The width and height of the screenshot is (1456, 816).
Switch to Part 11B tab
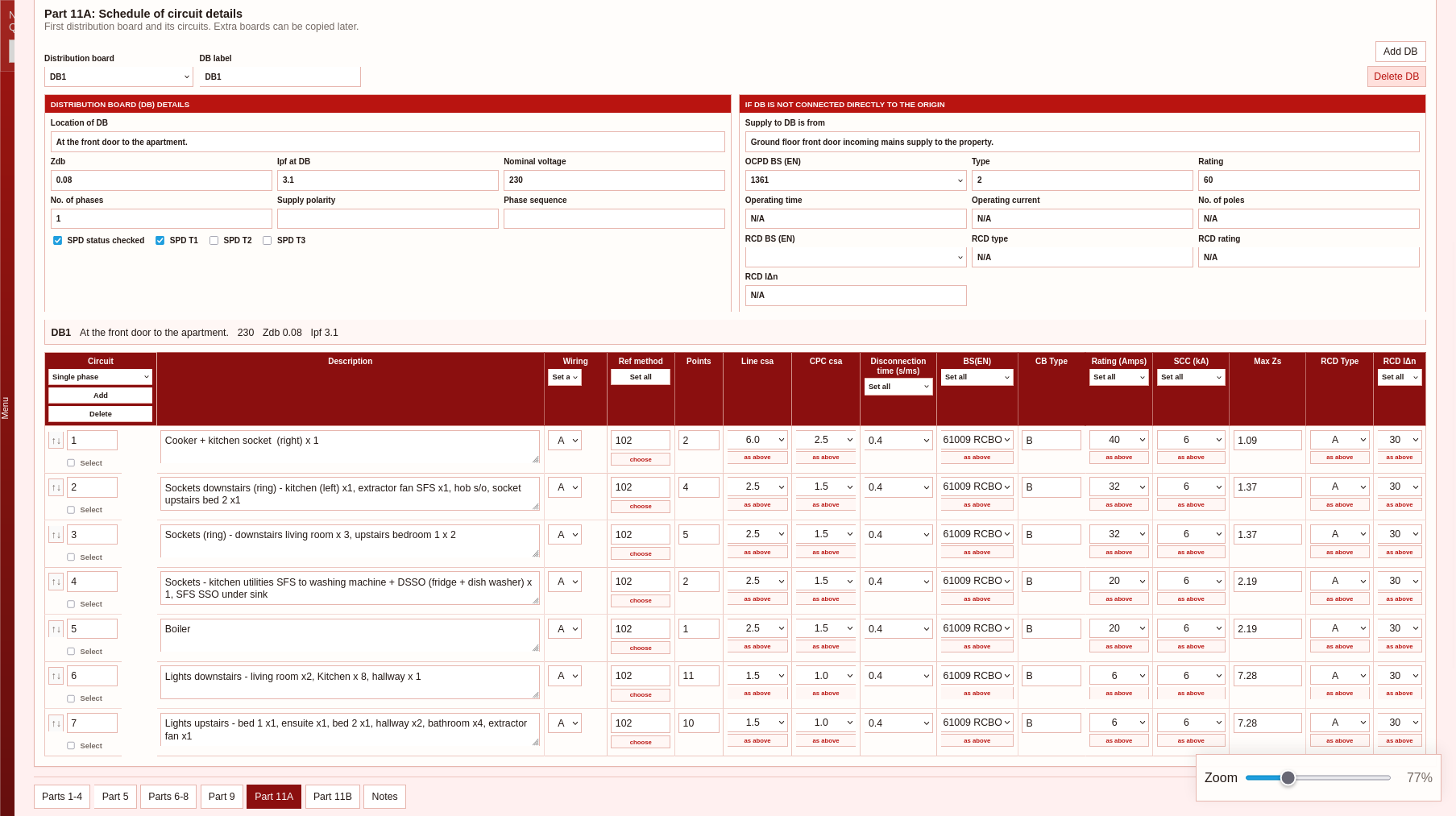pos(333,797)
